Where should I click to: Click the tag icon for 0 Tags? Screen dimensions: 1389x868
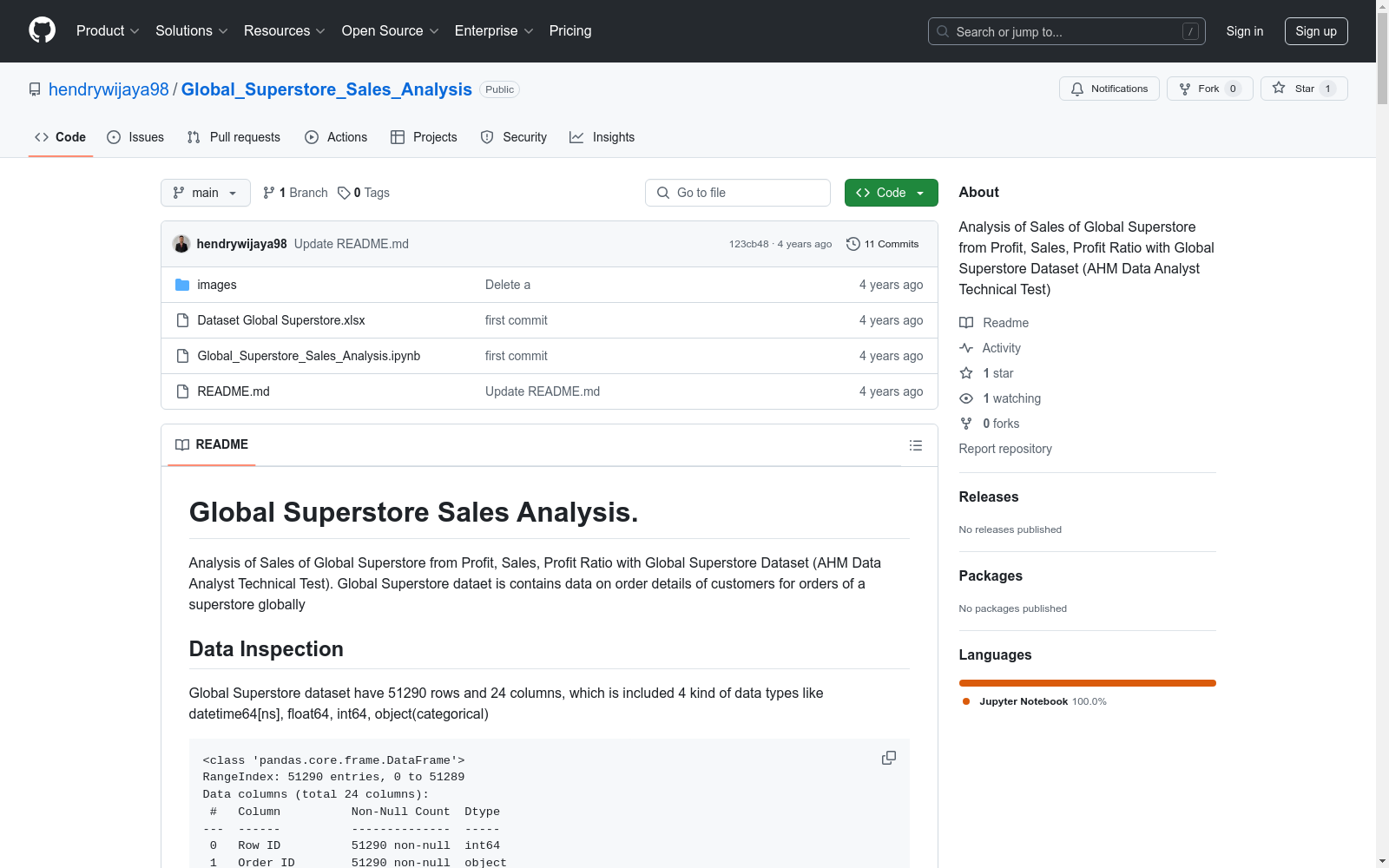[344, 193]
